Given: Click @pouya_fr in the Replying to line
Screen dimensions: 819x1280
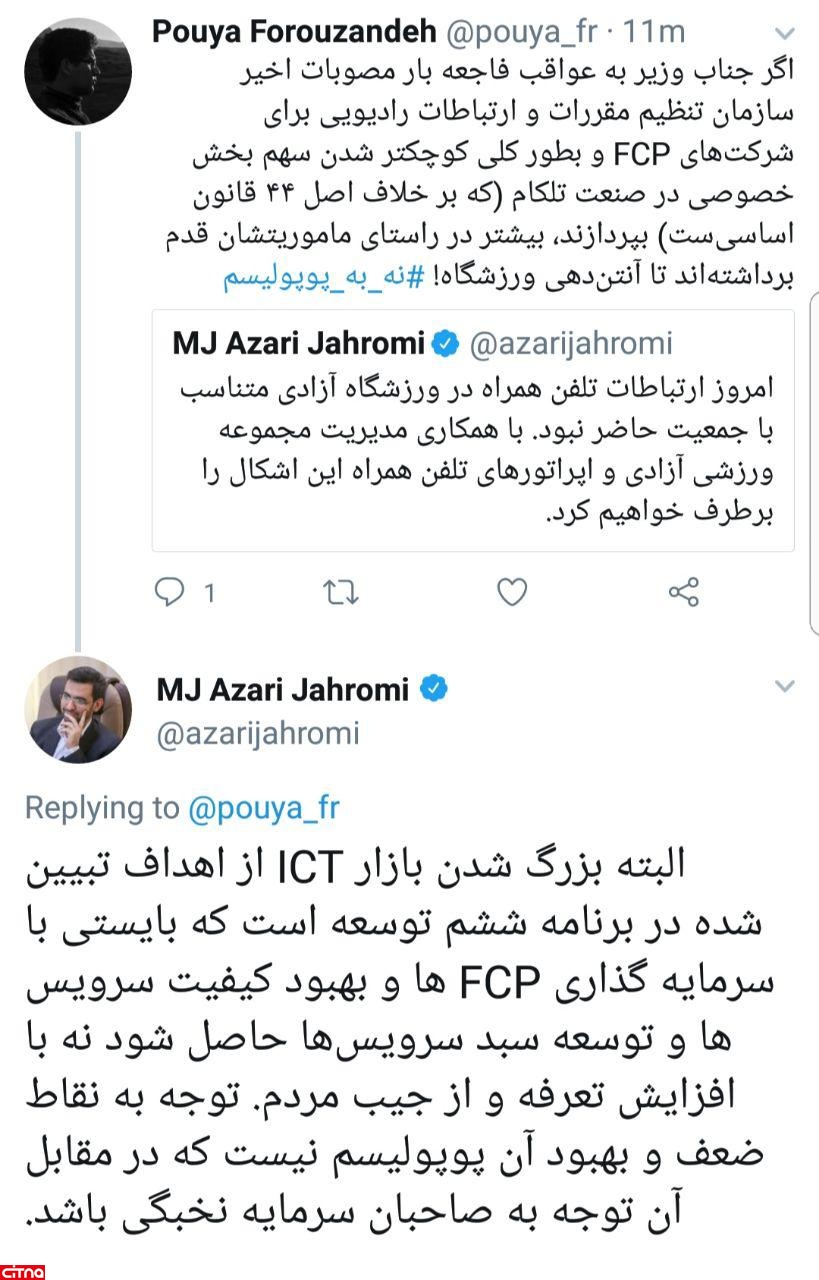Looking at the screenshot, I should click(264, 807).
